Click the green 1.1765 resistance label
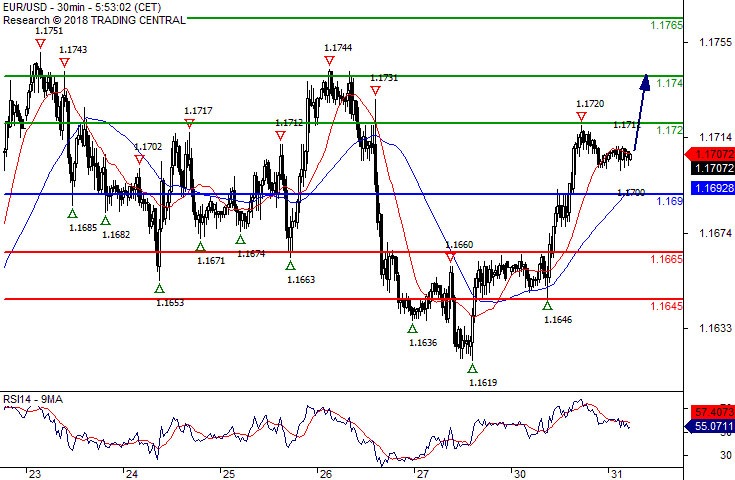The image size is (735, 480). click(667, 25)
